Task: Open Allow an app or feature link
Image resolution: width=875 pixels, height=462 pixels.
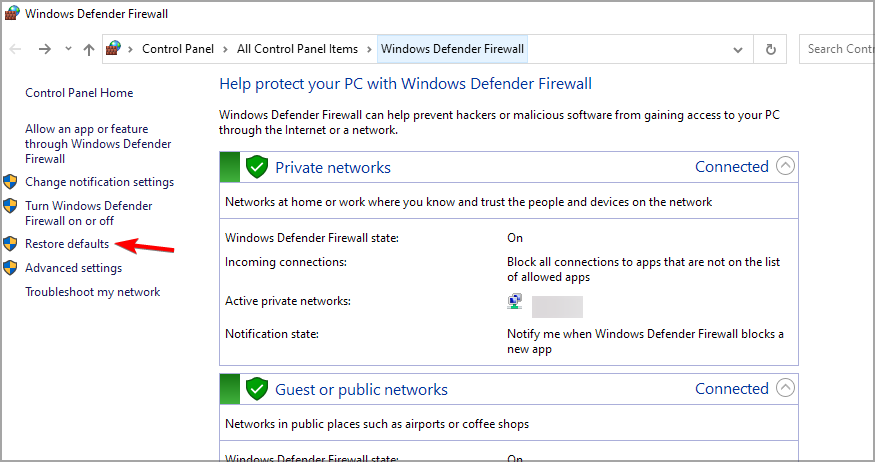Action: [x=98, y=144]
